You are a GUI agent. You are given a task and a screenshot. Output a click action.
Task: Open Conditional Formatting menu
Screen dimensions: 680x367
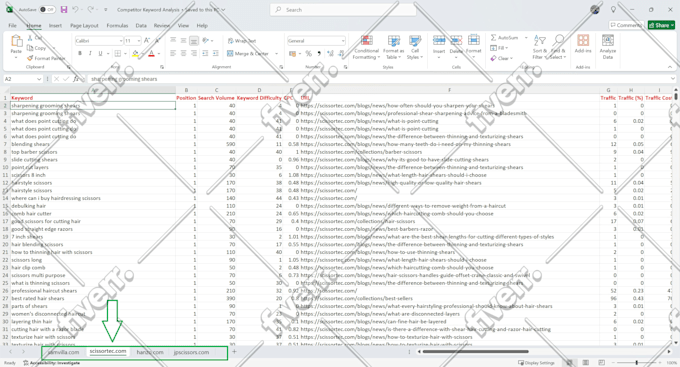366,47
